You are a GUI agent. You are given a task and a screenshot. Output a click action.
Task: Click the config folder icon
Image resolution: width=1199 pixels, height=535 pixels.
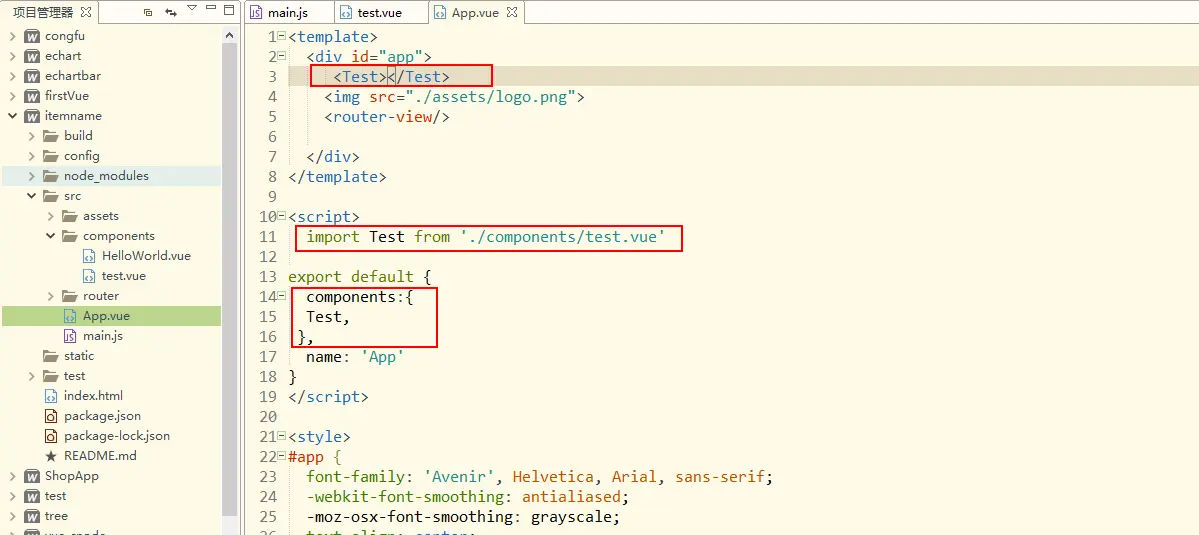click(x=51, y=156)
